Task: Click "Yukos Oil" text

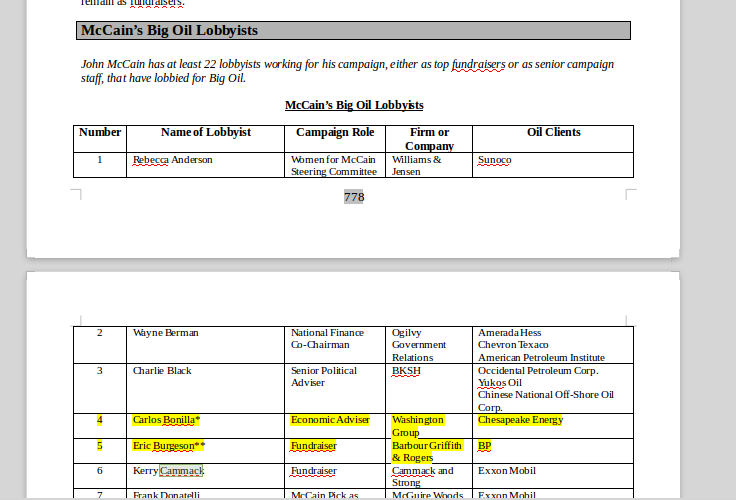Action: 500,383
